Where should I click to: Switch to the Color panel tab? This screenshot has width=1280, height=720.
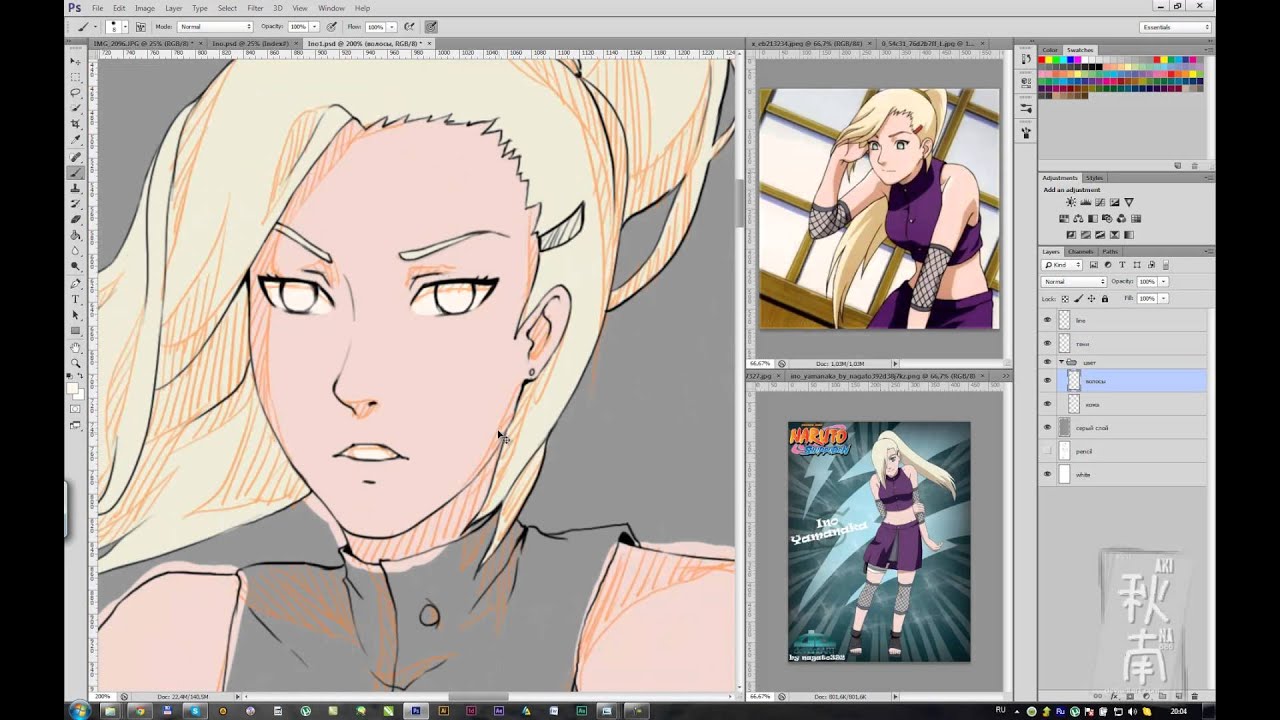click(1050, 50)
